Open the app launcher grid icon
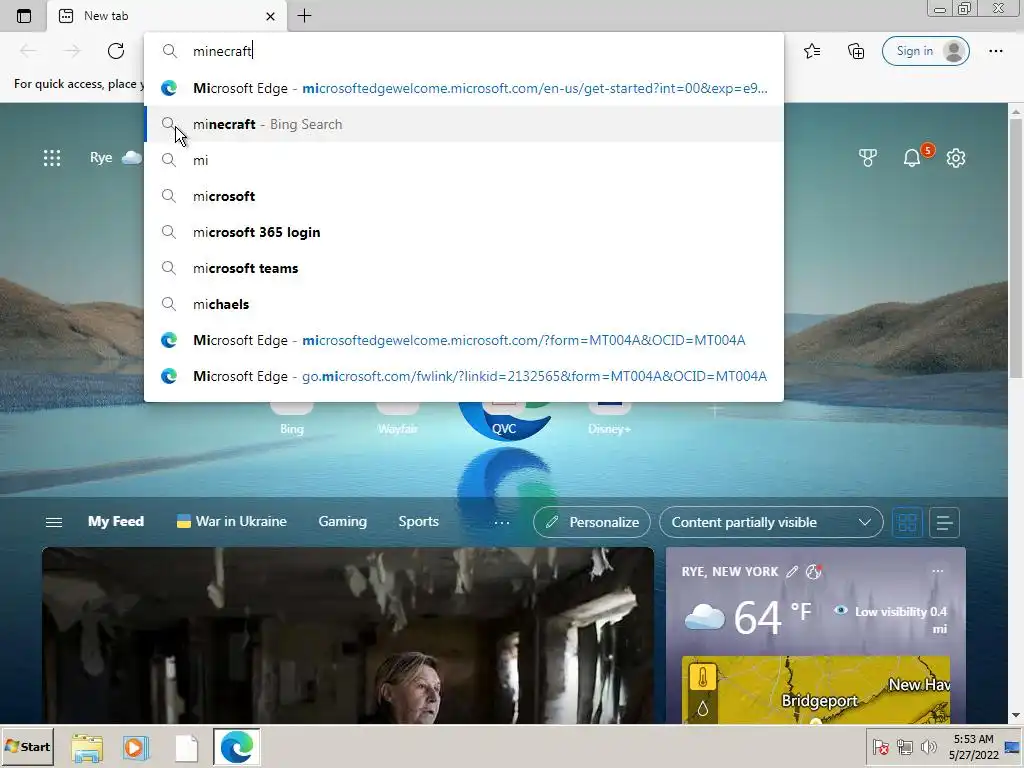Image resolution: width=1024 pixels, height=768 pixels. pyautogui.click(x=52, y=158)
